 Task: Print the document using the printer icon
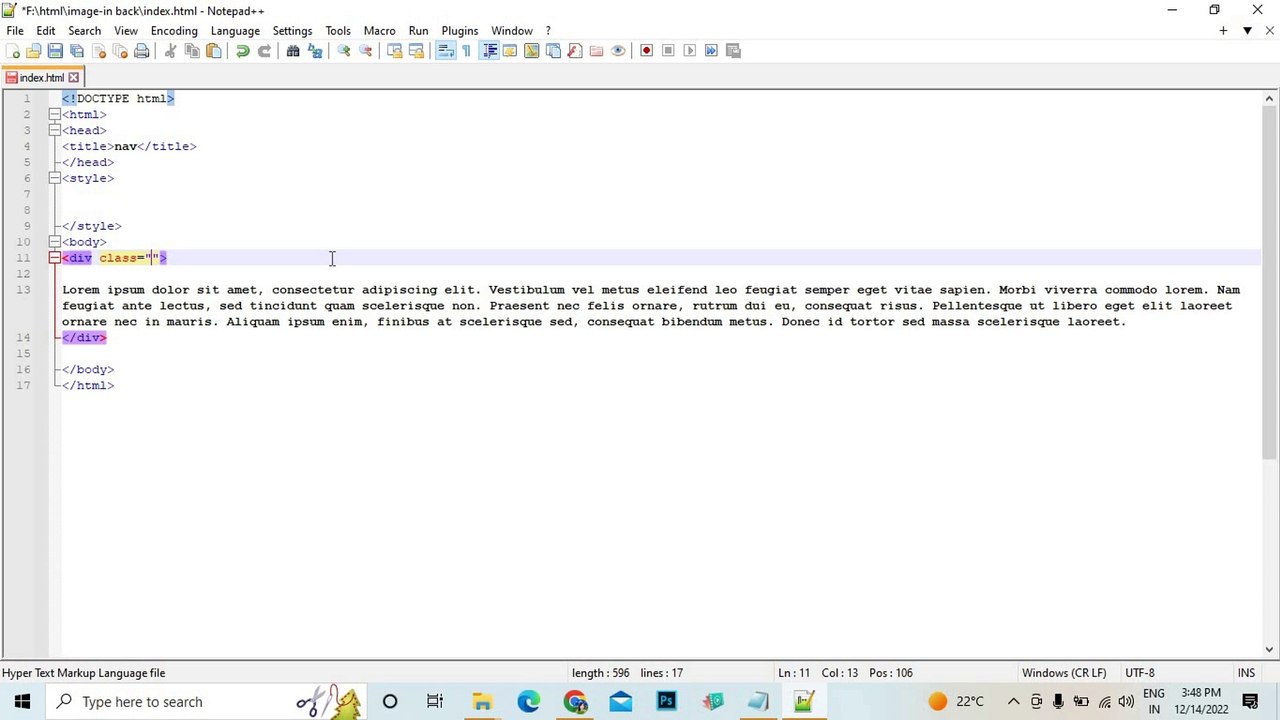pos(142,51)
